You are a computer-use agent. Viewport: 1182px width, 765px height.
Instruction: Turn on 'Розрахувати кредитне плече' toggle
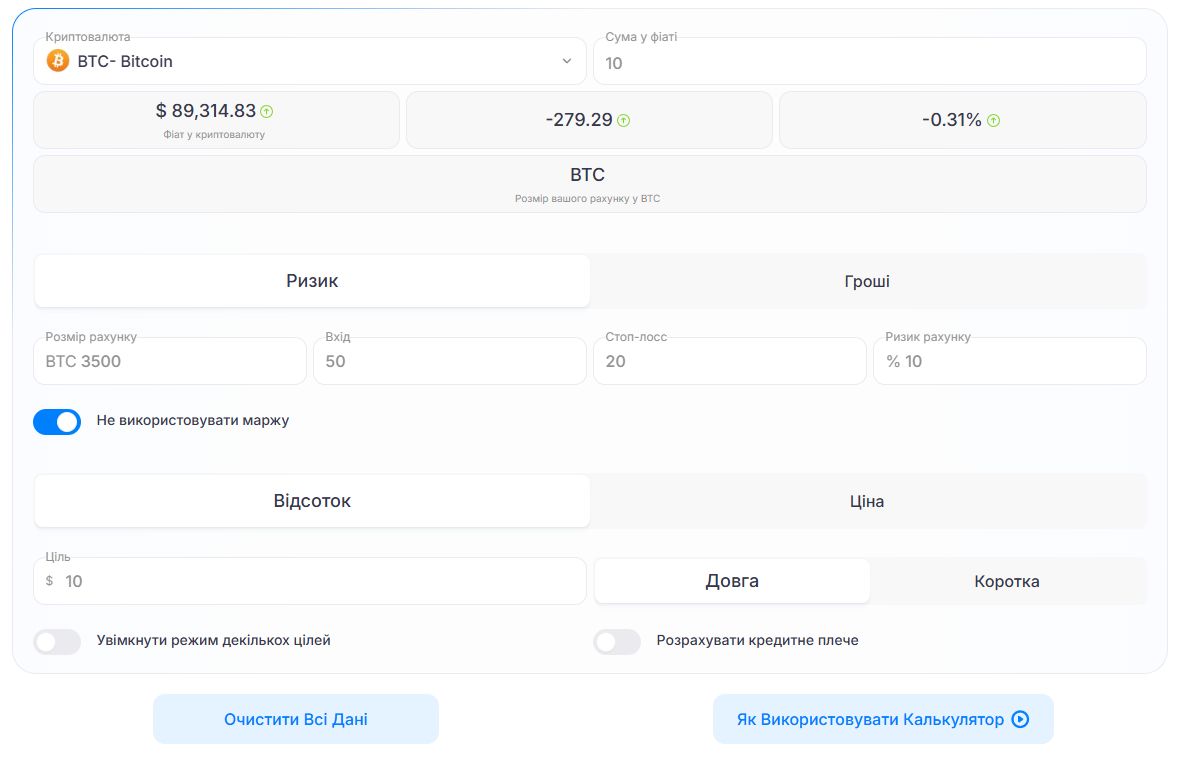[x=617, y=641]
